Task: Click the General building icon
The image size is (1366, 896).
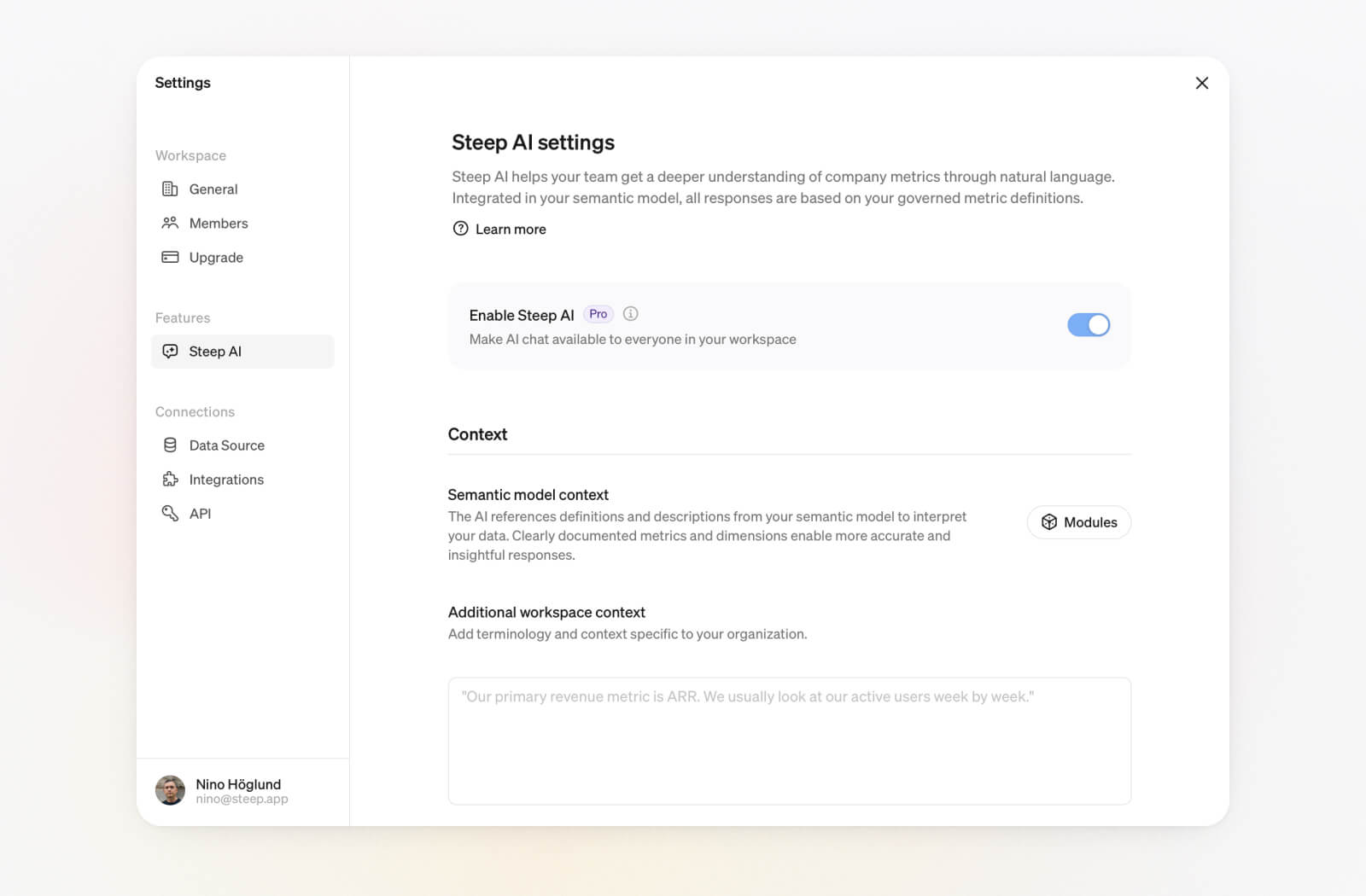Action: click(x=170, y=189)
